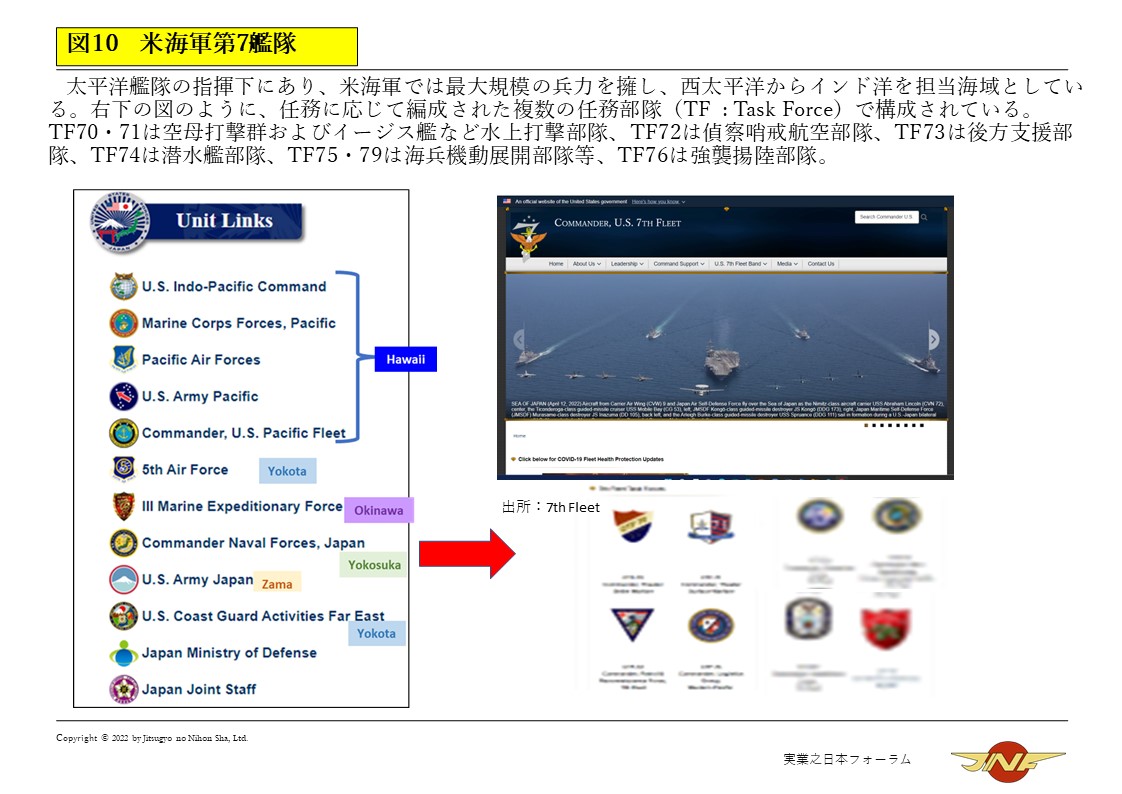Click the red shield task force emblem

tap(886, 628)
